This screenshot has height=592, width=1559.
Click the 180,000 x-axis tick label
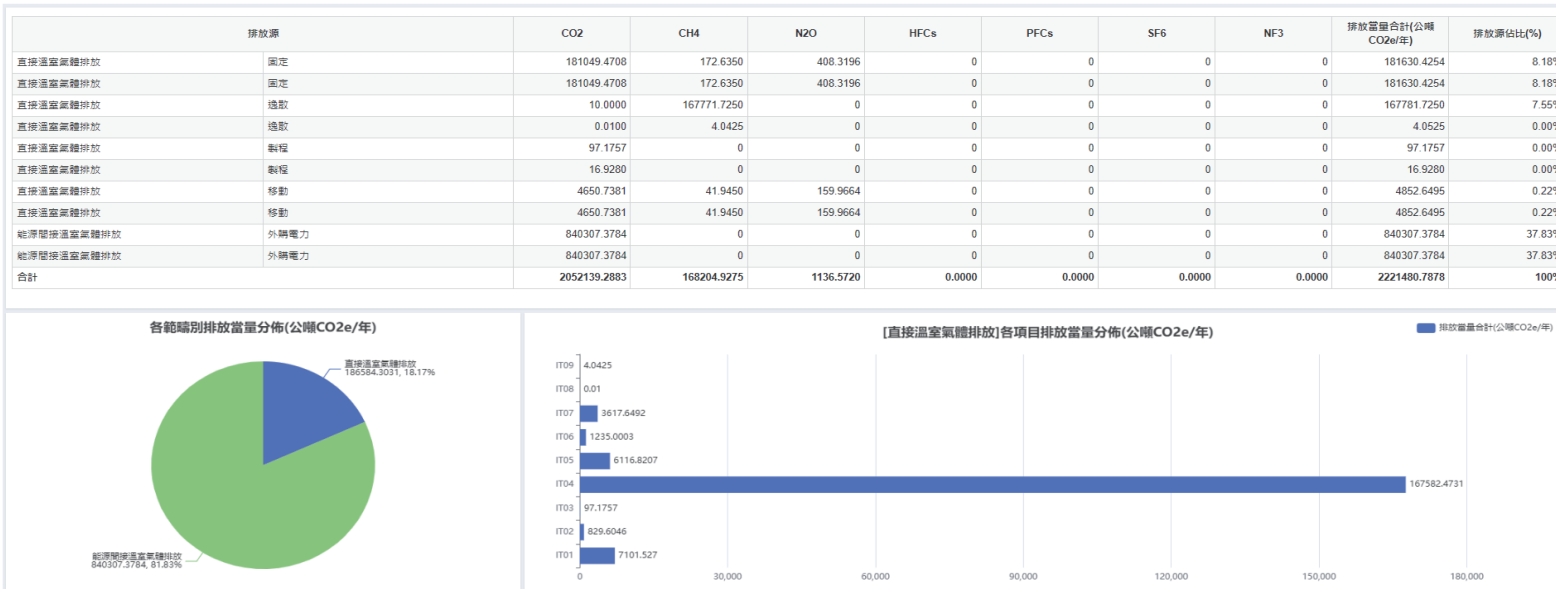(1467, 577)
